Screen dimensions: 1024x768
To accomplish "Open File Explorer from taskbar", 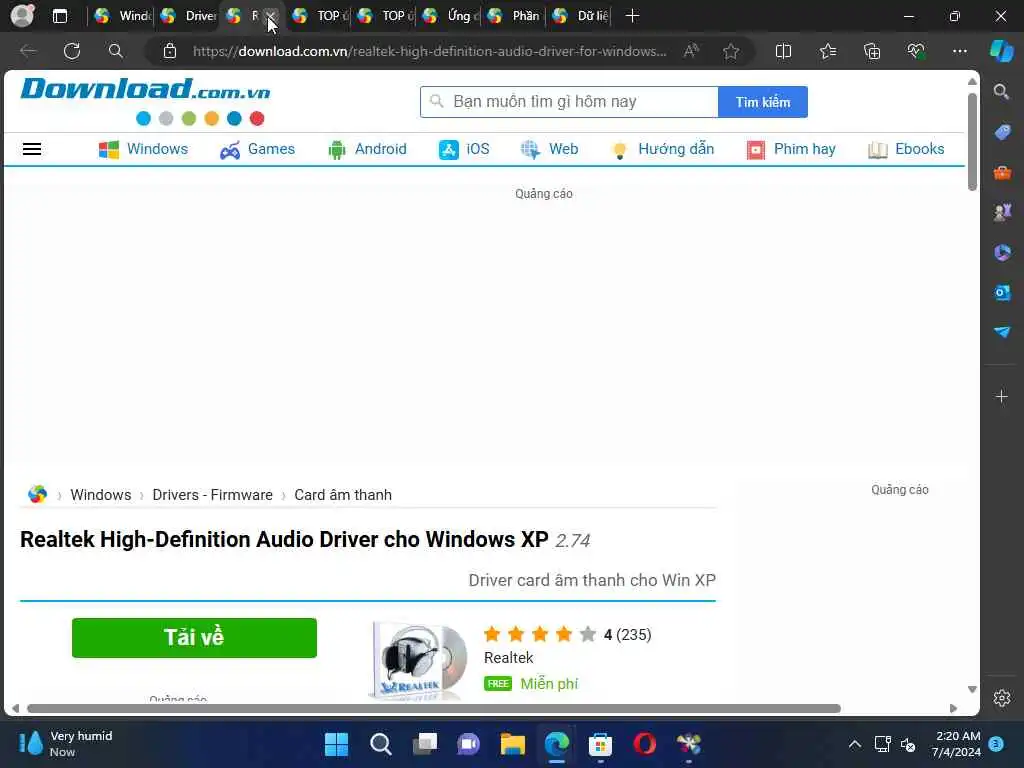I will click(513, 744).
